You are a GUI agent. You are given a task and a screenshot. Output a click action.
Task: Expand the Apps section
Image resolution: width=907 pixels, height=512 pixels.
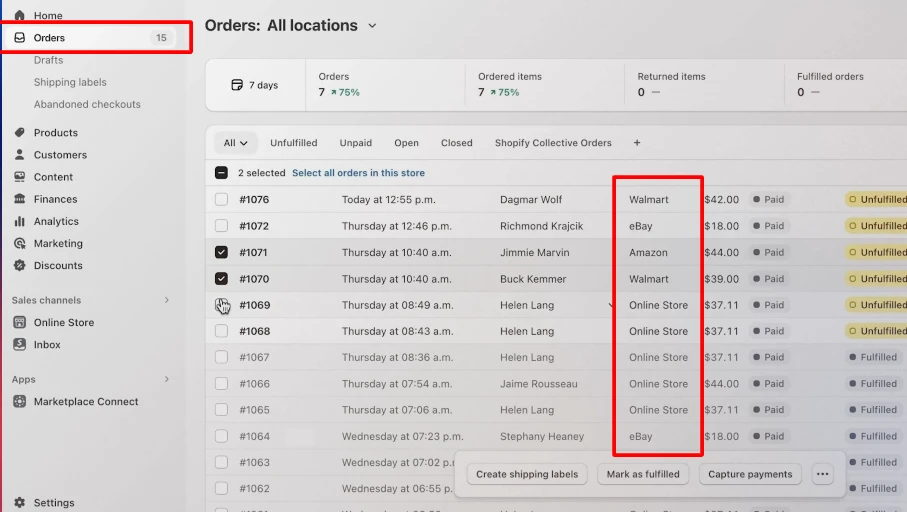167,379
